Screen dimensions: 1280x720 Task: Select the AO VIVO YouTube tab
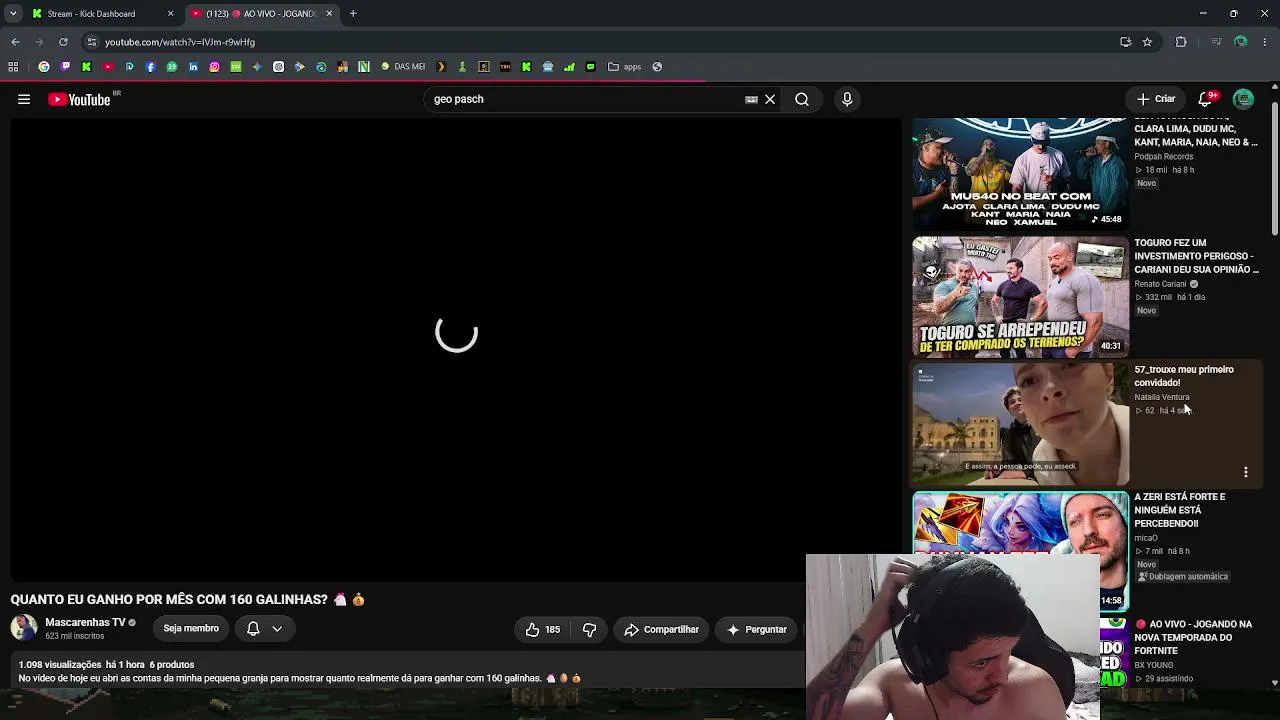[x=261, y=14]
